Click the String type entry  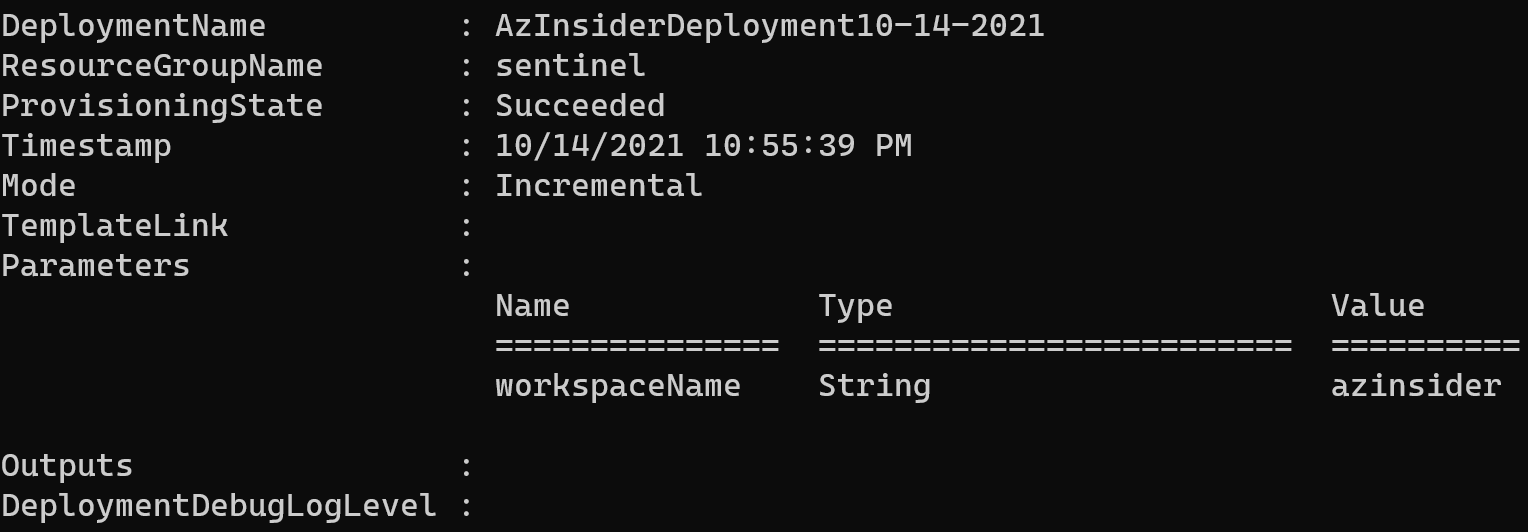(875, 386)
